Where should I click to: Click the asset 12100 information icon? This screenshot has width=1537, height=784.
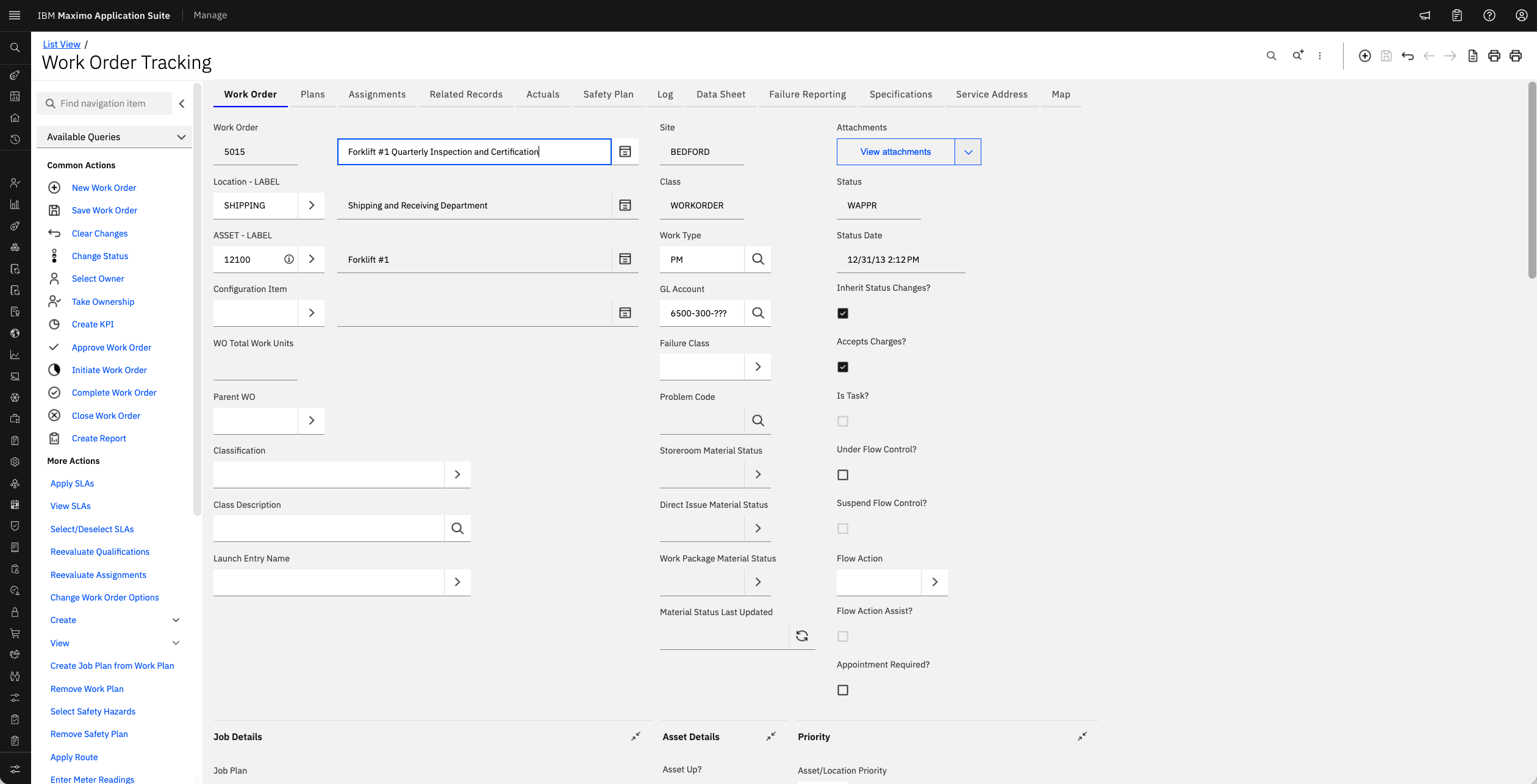pos(289,259)
